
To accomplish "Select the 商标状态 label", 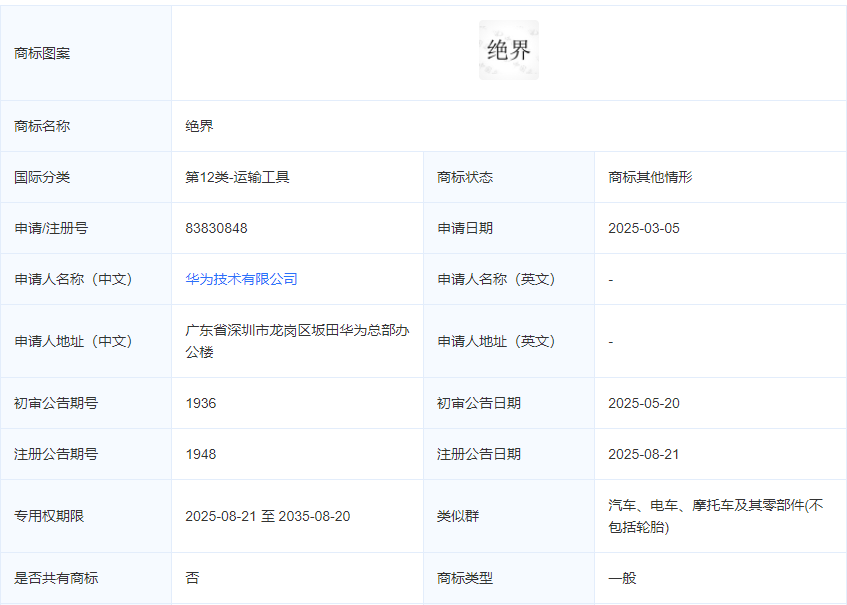I will 465,177.
